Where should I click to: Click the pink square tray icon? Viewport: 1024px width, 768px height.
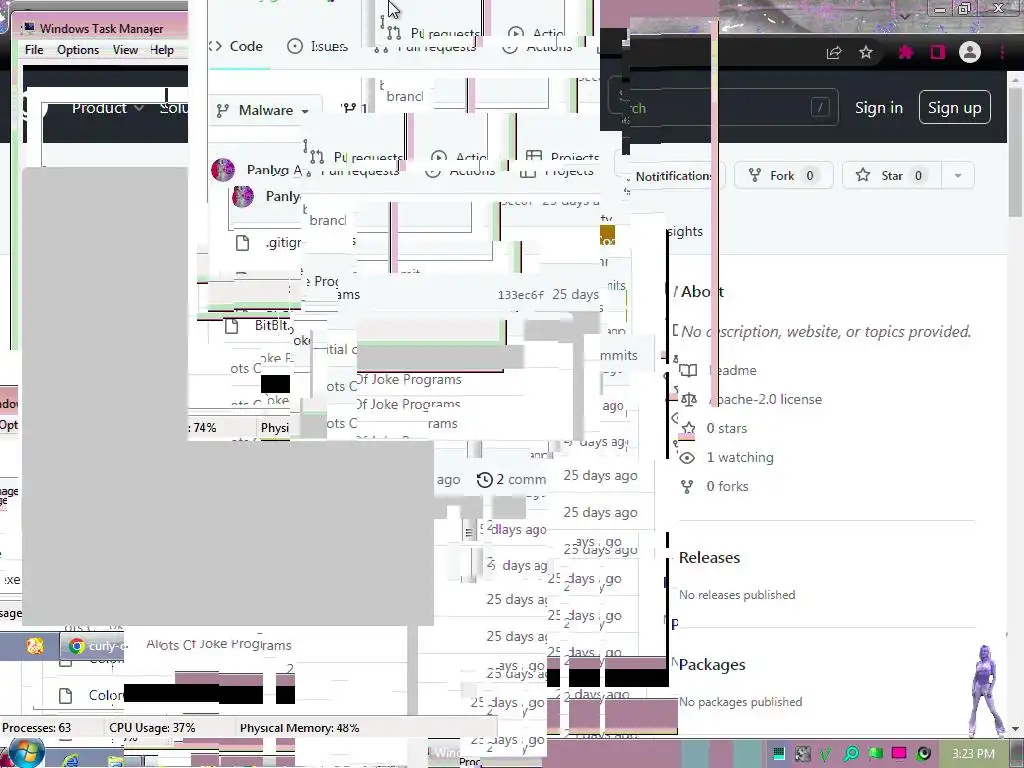(x=899, y=753)
